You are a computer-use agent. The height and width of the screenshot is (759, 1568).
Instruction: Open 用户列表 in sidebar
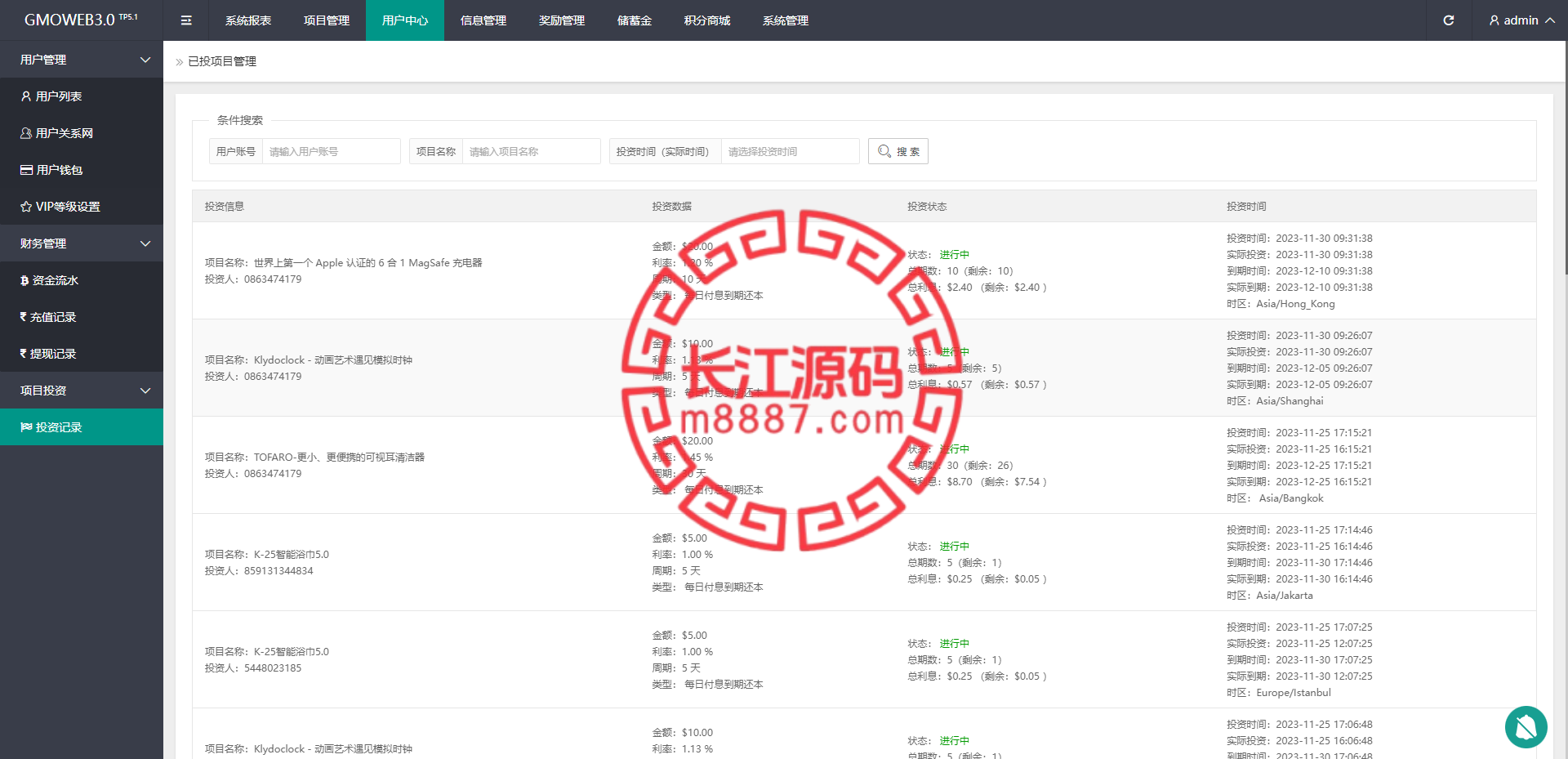[82, 96]
